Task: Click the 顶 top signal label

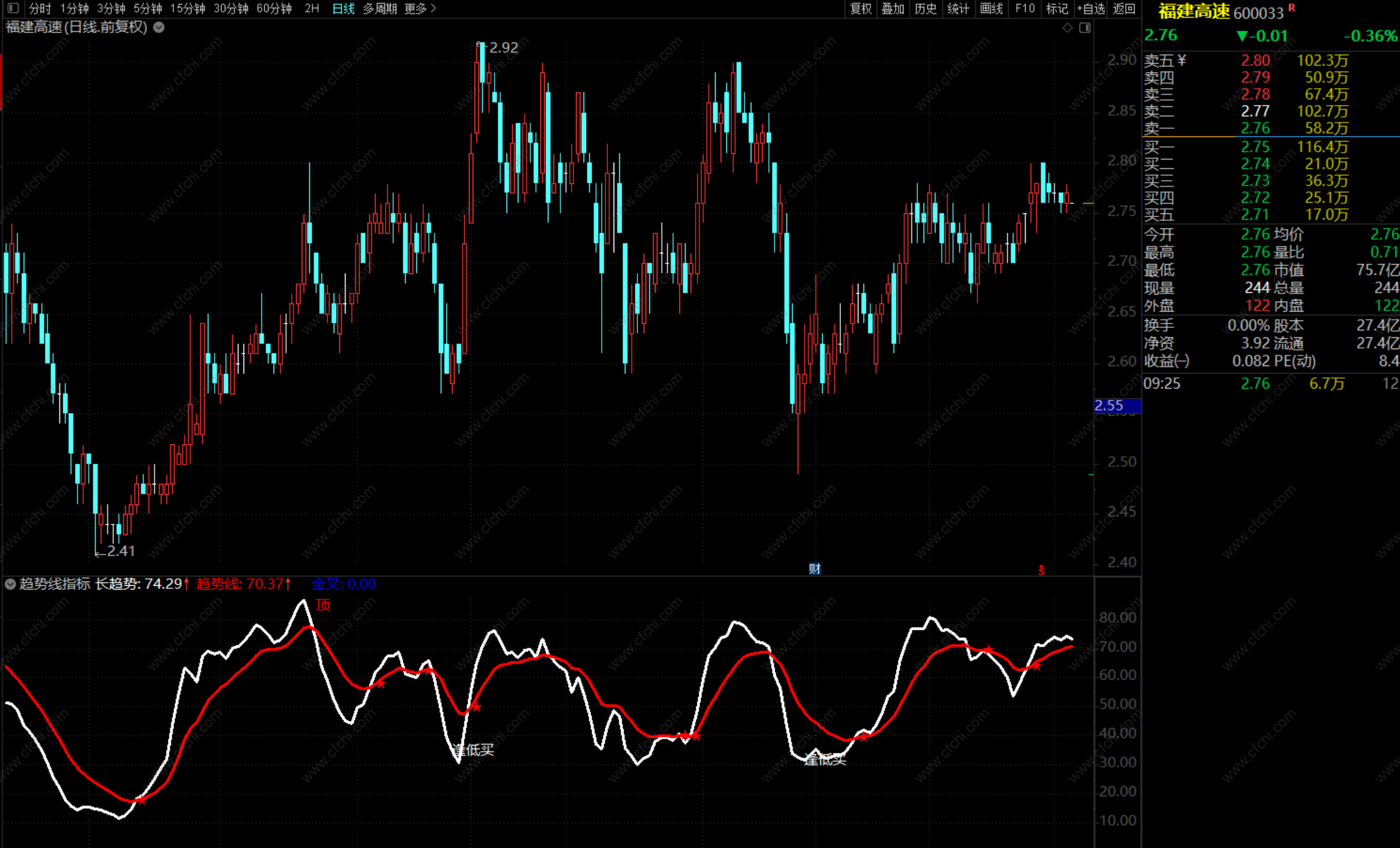Action: pos(322,605)
